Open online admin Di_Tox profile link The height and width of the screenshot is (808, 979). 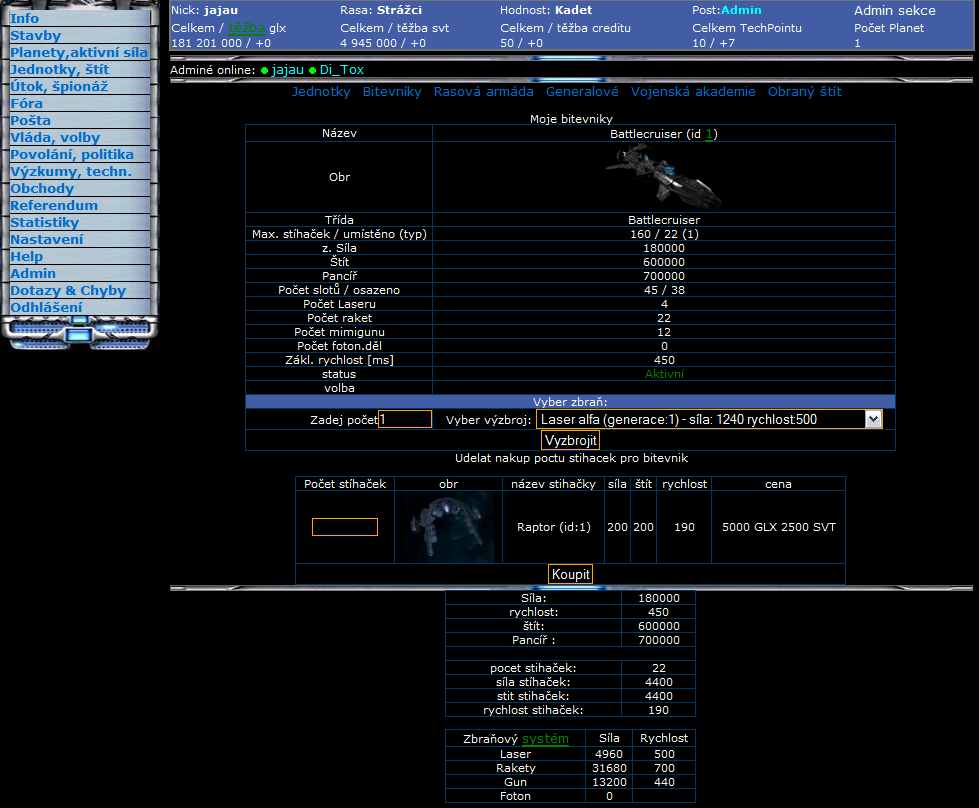(x=342, y=70)
